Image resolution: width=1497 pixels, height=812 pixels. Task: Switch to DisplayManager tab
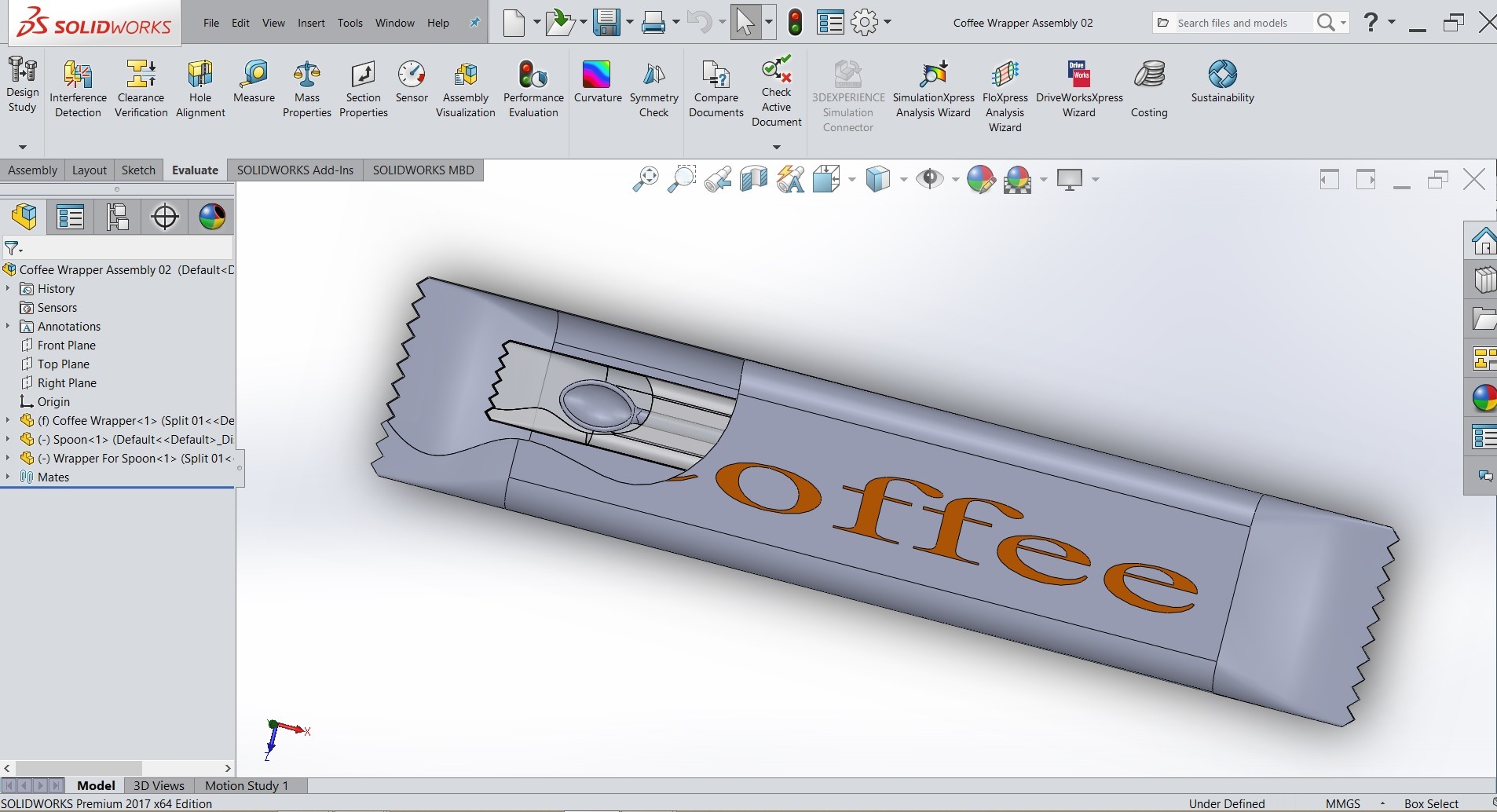click(212, 217)
